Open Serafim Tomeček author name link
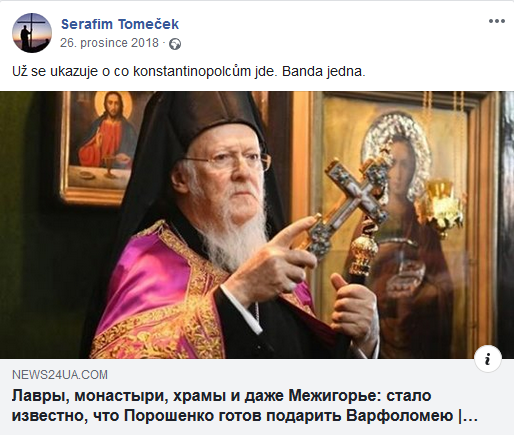This screenshot has width=514, height=435. click(x=120, y=24)
